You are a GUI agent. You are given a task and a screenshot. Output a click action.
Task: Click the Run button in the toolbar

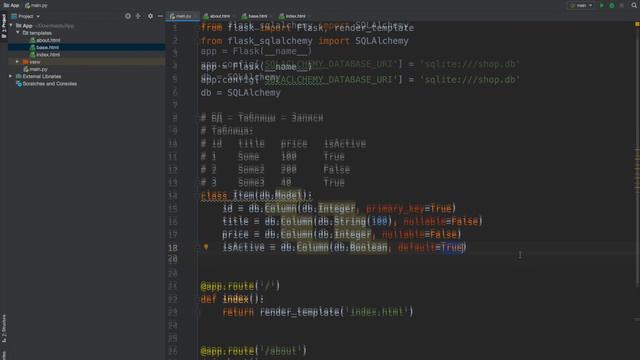(x=601, y=6)
